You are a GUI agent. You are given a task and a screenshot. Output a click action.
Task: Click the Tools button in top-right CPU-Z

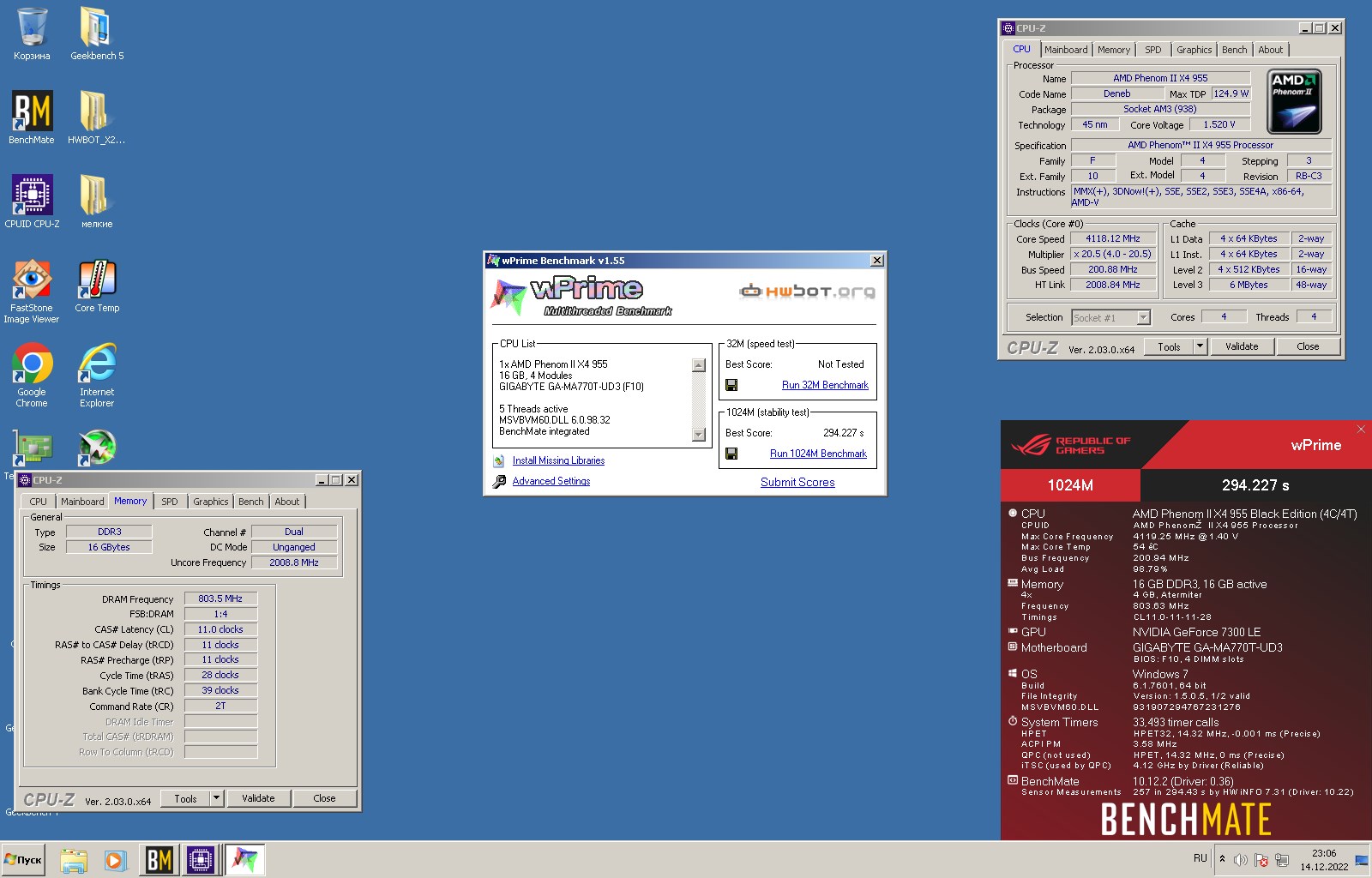1169,346
